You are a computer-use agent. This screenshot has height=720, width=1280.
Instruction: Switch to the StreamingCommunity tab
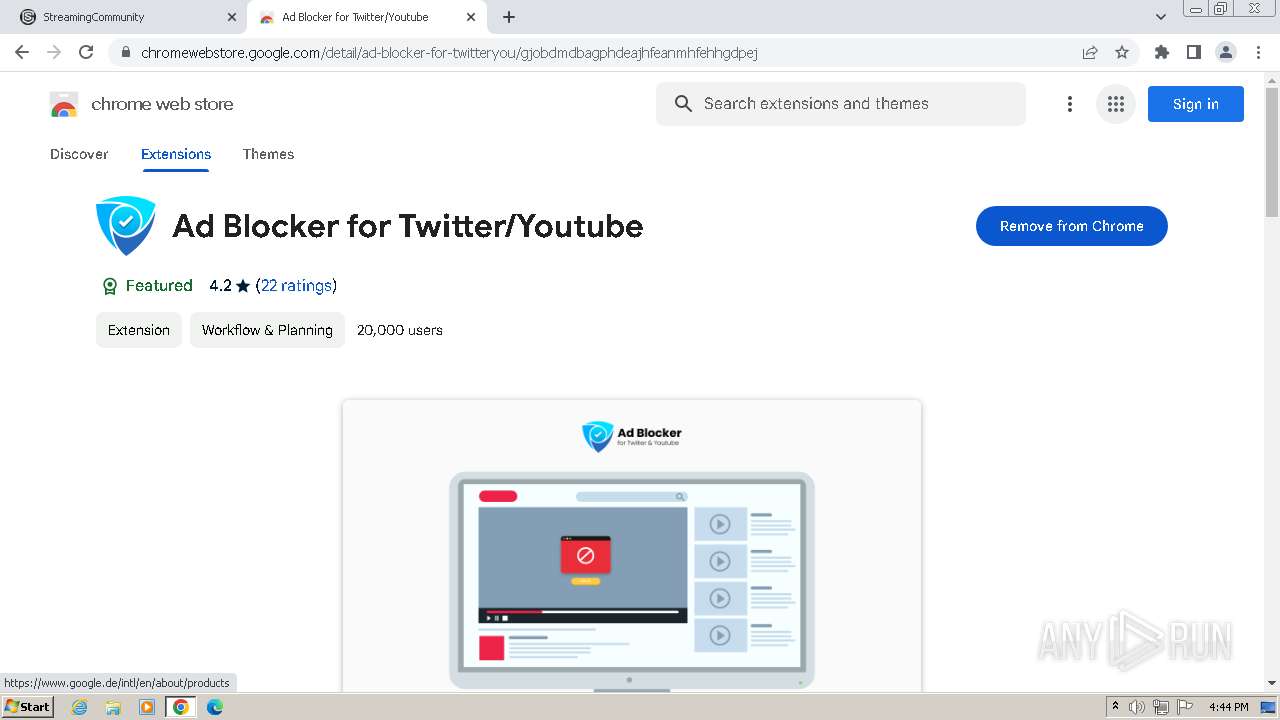point(122,17)
